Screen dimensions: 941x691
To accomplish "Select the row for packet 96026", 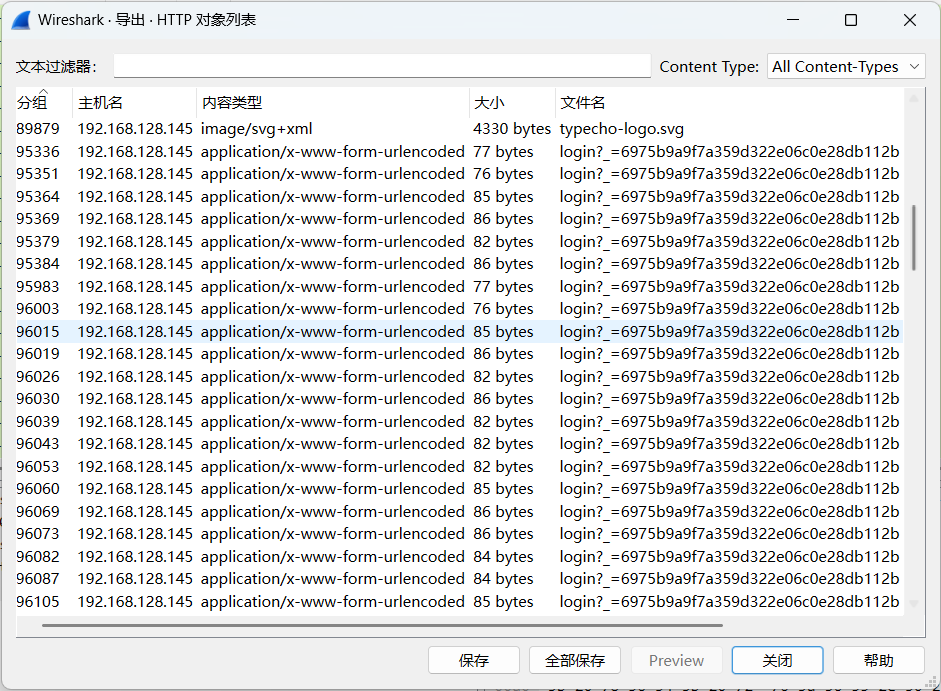I will (459, 377).
